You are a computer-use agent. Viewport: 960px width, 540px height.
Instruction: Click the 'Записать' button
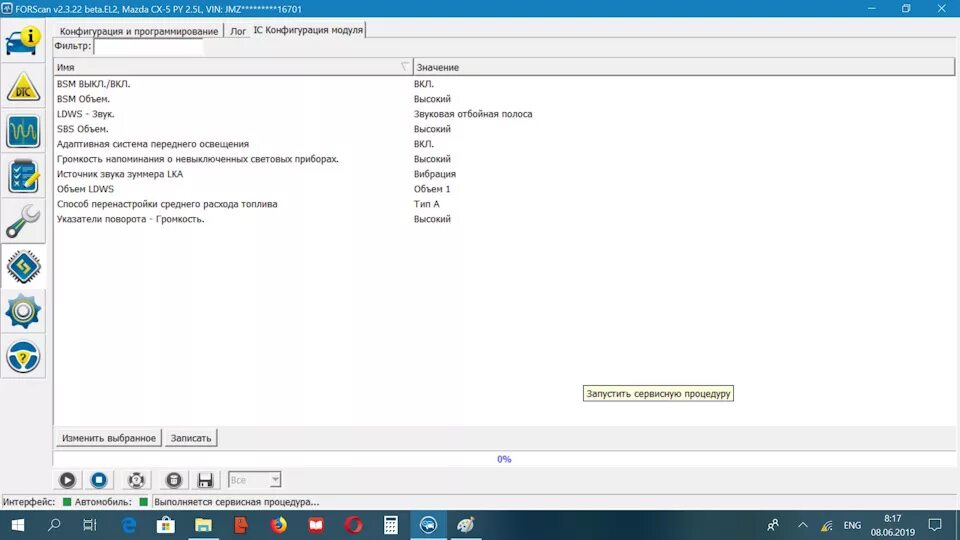tap(190, 438)
